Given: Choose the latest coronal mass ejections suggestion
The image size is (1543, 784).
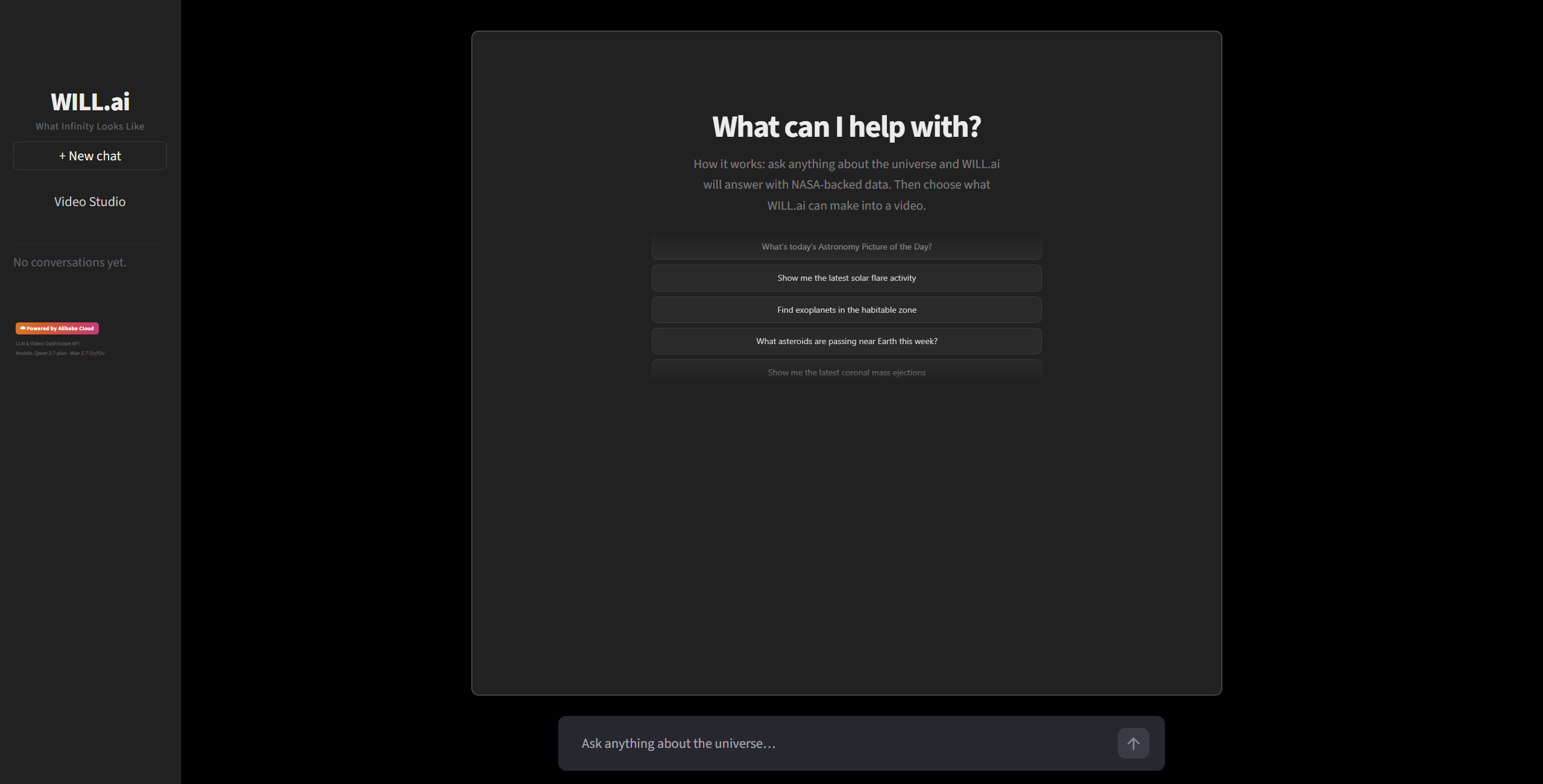Looking at the screenshot, I should [847, 372].
